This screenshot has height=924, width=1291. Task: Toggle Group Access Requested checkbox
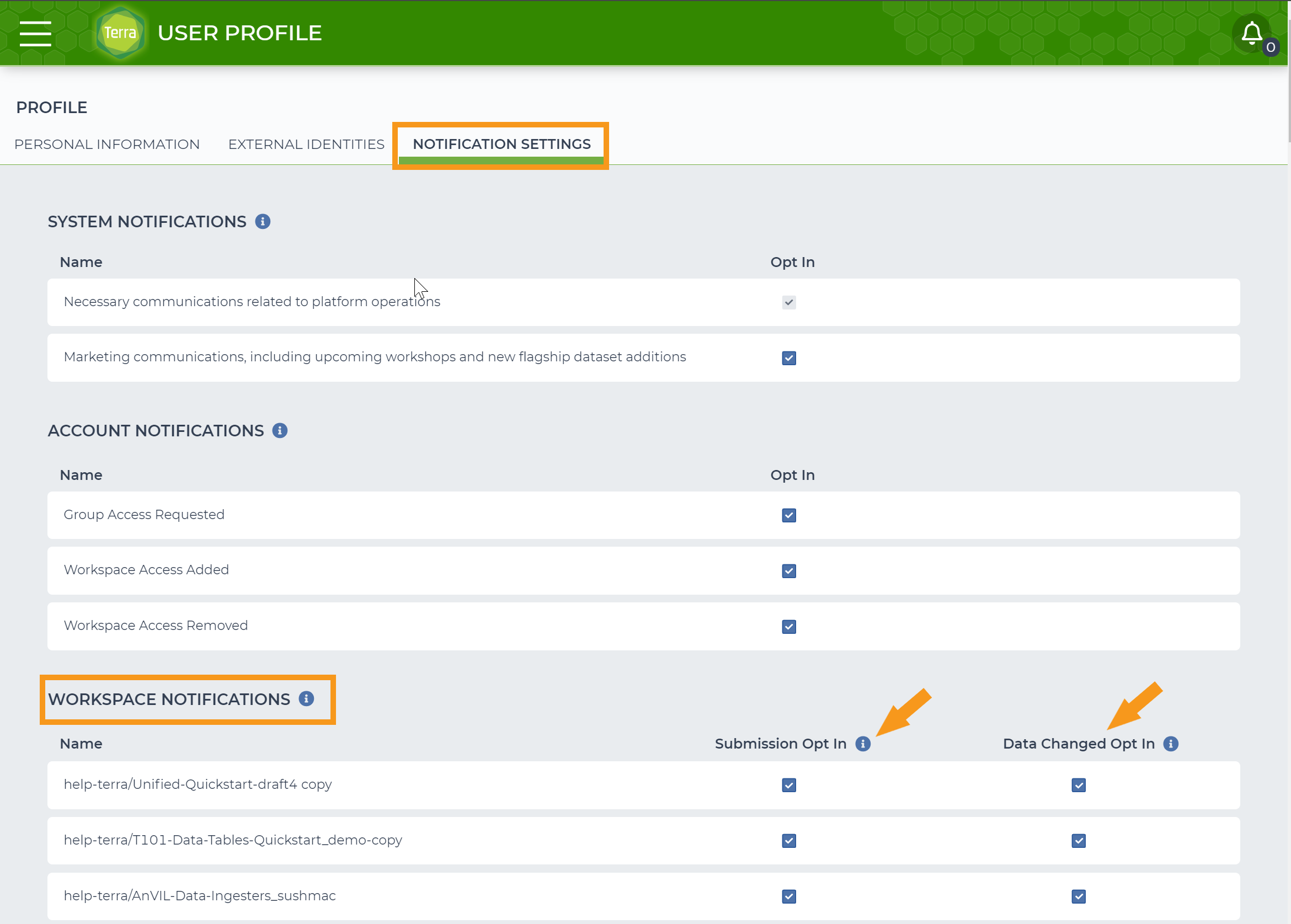[789, 515]
